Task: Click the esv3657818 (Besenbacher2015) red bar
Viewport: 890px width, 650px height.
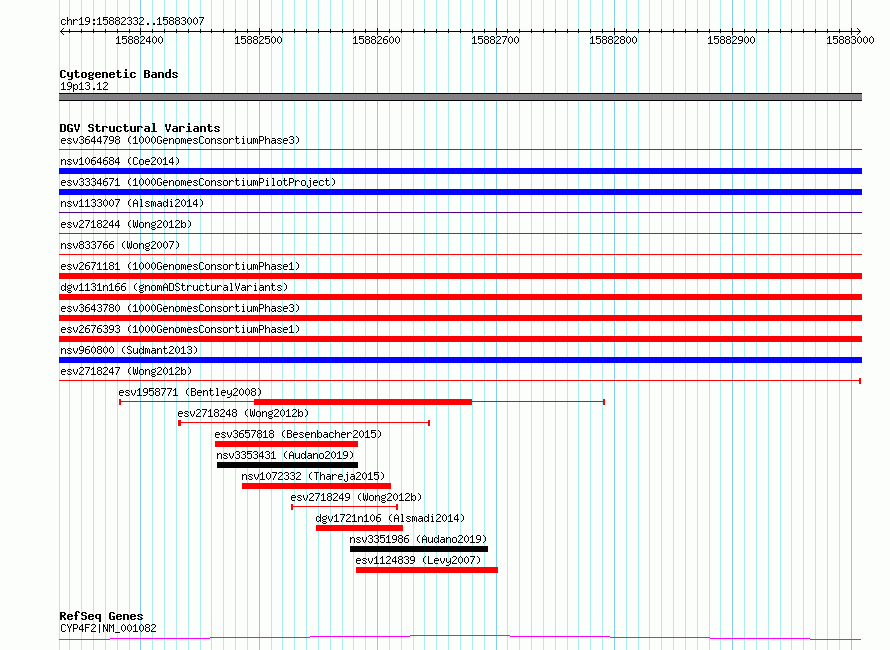Action: tap(286, 444)
